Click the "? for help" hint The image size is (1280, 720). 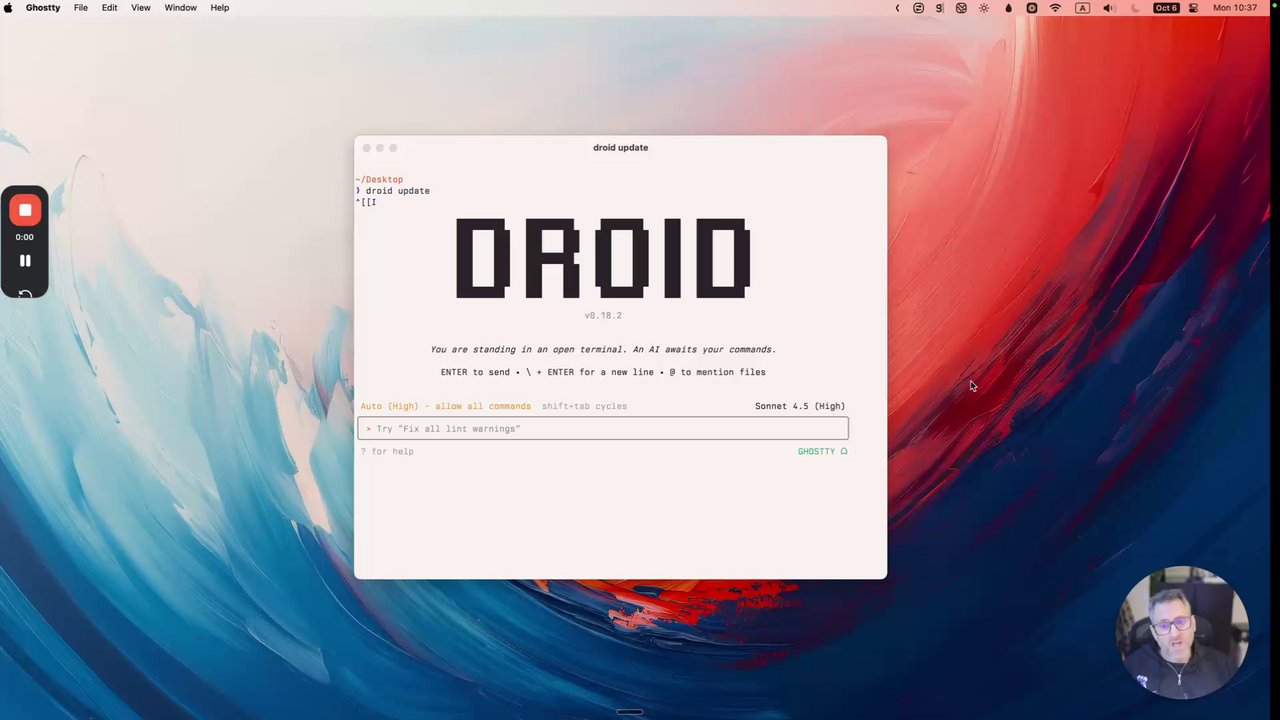(x=387, y=451)
